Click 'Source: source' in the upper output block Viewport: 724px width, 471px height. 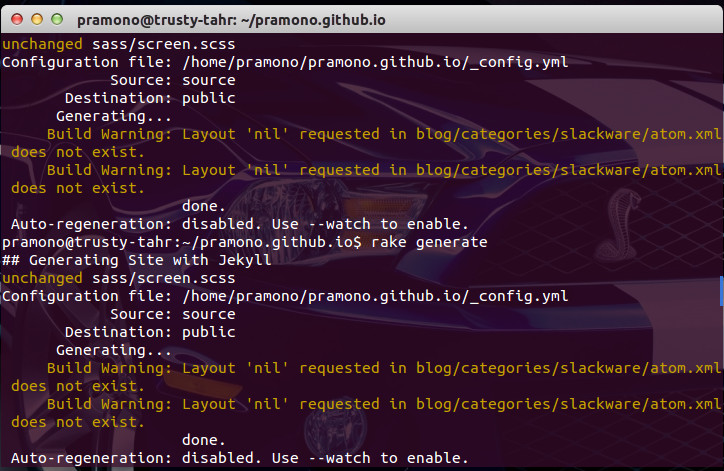tap(173, 80)
